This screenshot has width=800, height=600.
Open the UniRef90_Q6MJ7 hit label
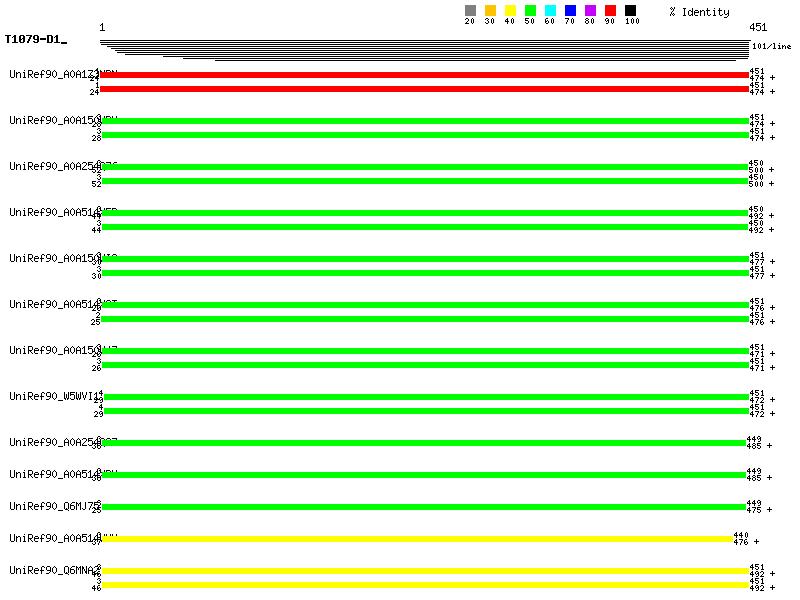click(52, 506)
